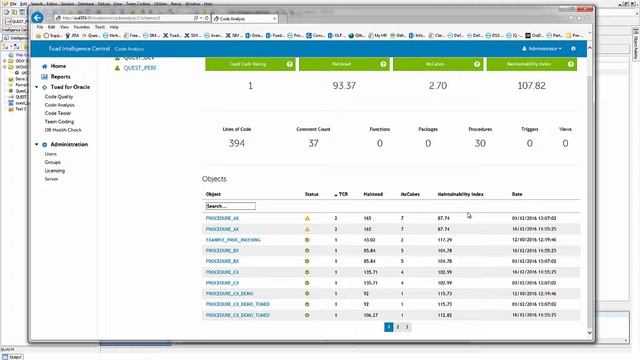Open Users under Administration
640x360 pixels.
coord(51,154)
